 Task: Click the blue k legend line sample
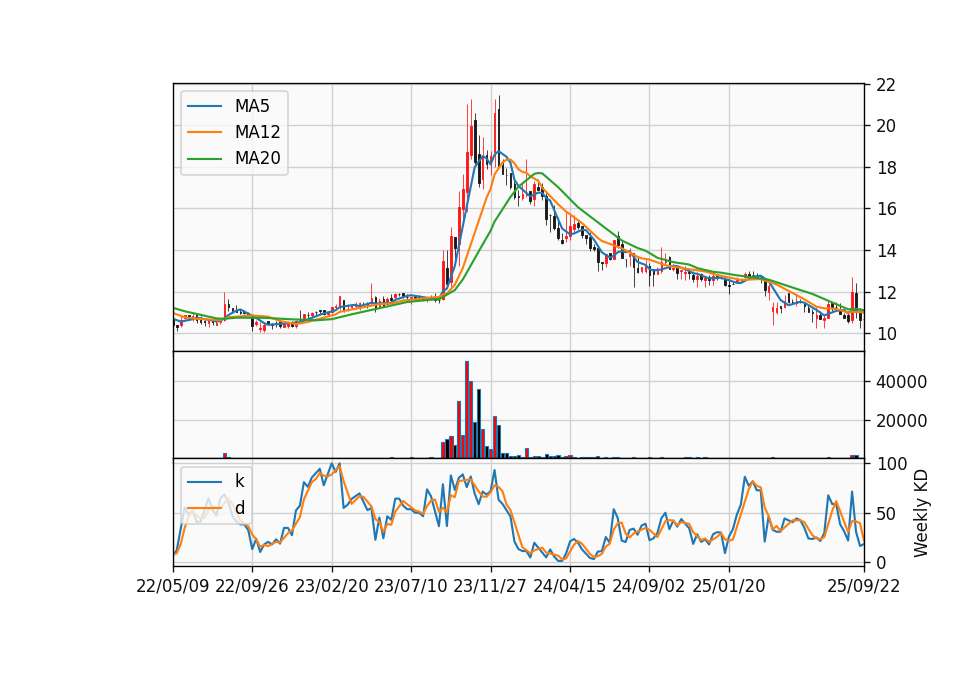coord(204,482)
